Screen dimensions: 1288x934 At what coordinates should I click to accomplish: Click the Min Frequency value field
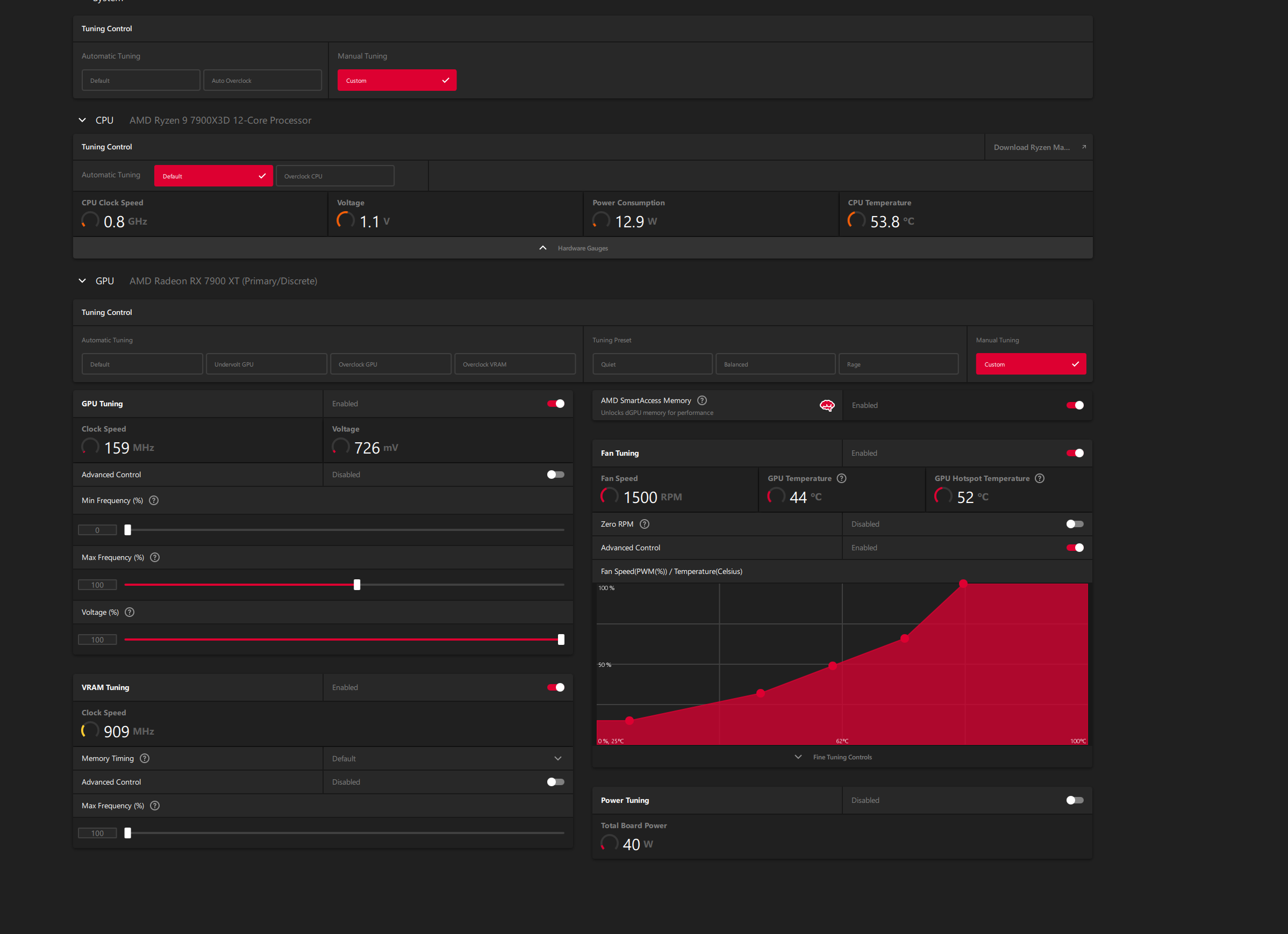point(97,530)
